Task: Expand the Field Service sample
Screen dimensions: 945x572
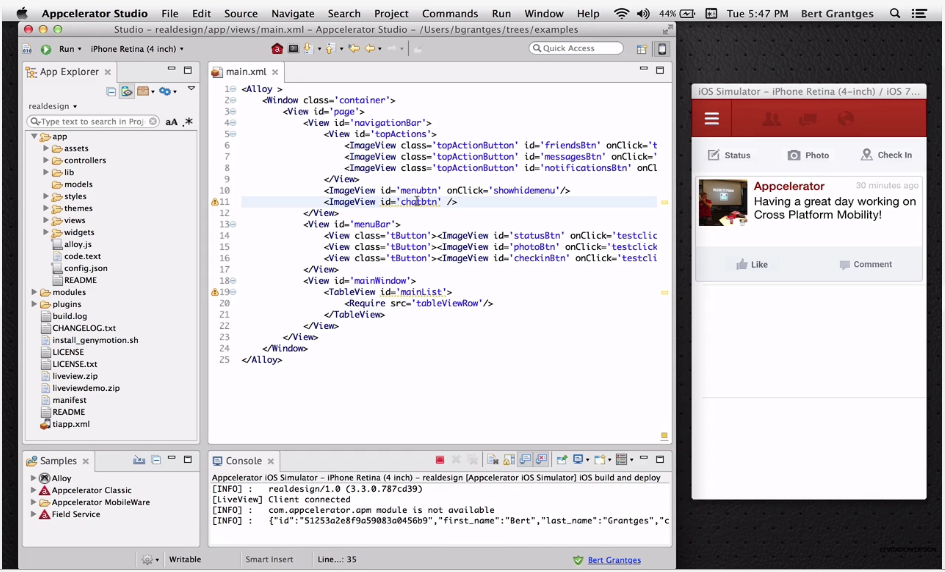Action: point(34,514)
